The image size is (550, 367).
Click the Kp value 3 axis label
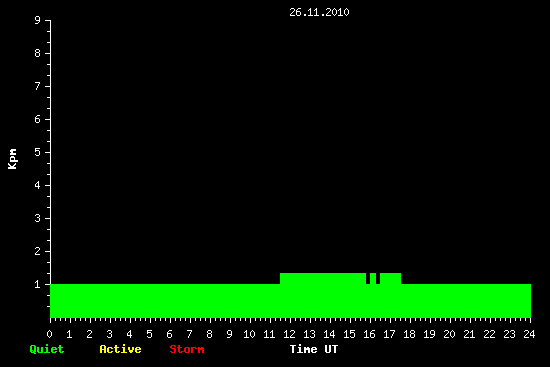click(38, 218)
